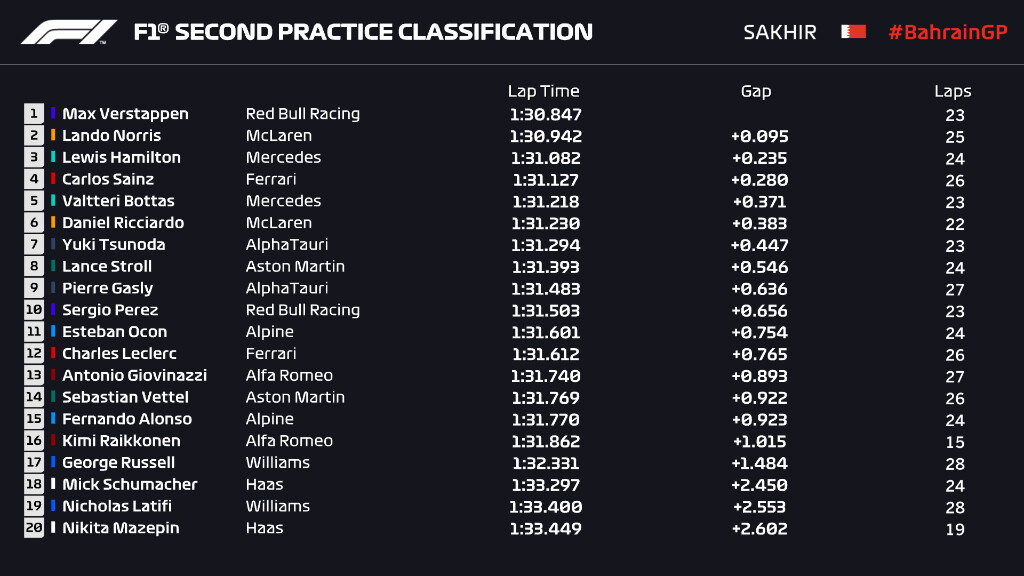Click George Russell's gap value +1.484
Viewport: 1024px width, 576px height.
[759, 463]
